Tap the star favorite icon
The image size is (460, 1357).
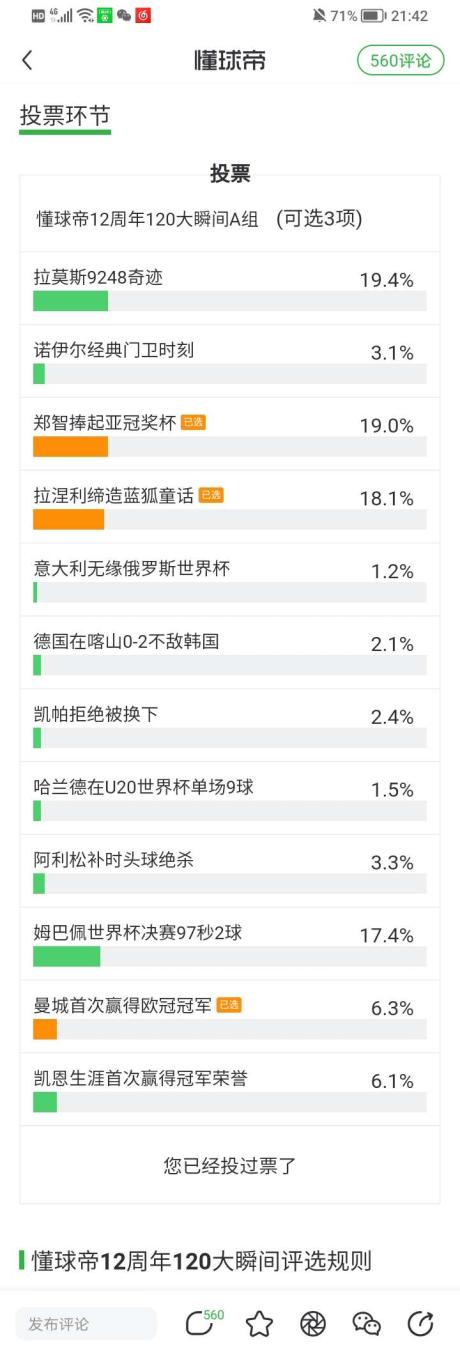pos(259,1324)
